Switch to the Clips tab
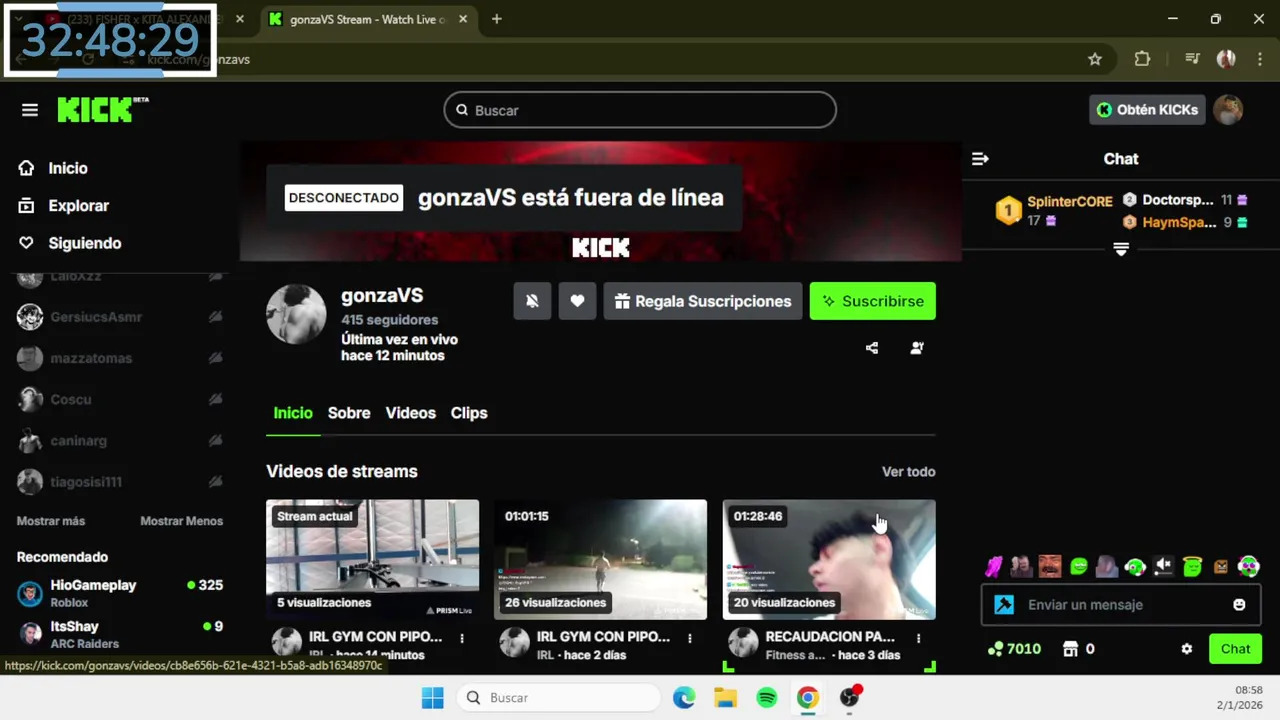This screenshot has height=720, width=1280. pos(469,413)
